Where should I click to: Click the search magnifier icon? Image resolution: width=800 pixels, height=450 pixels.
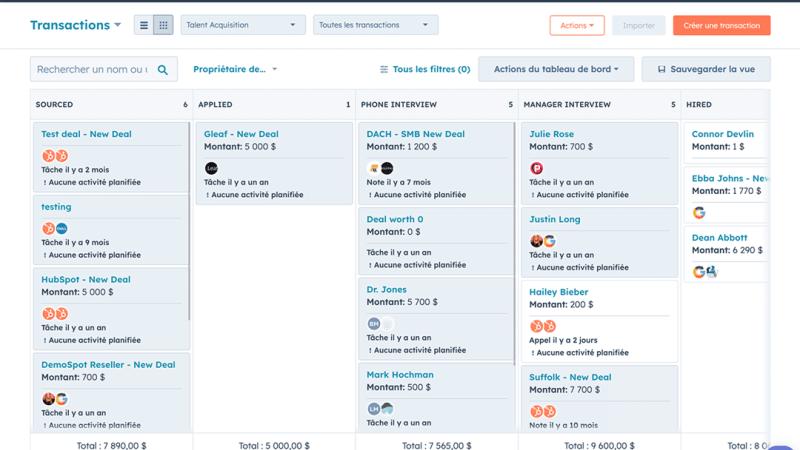[163, 69]
